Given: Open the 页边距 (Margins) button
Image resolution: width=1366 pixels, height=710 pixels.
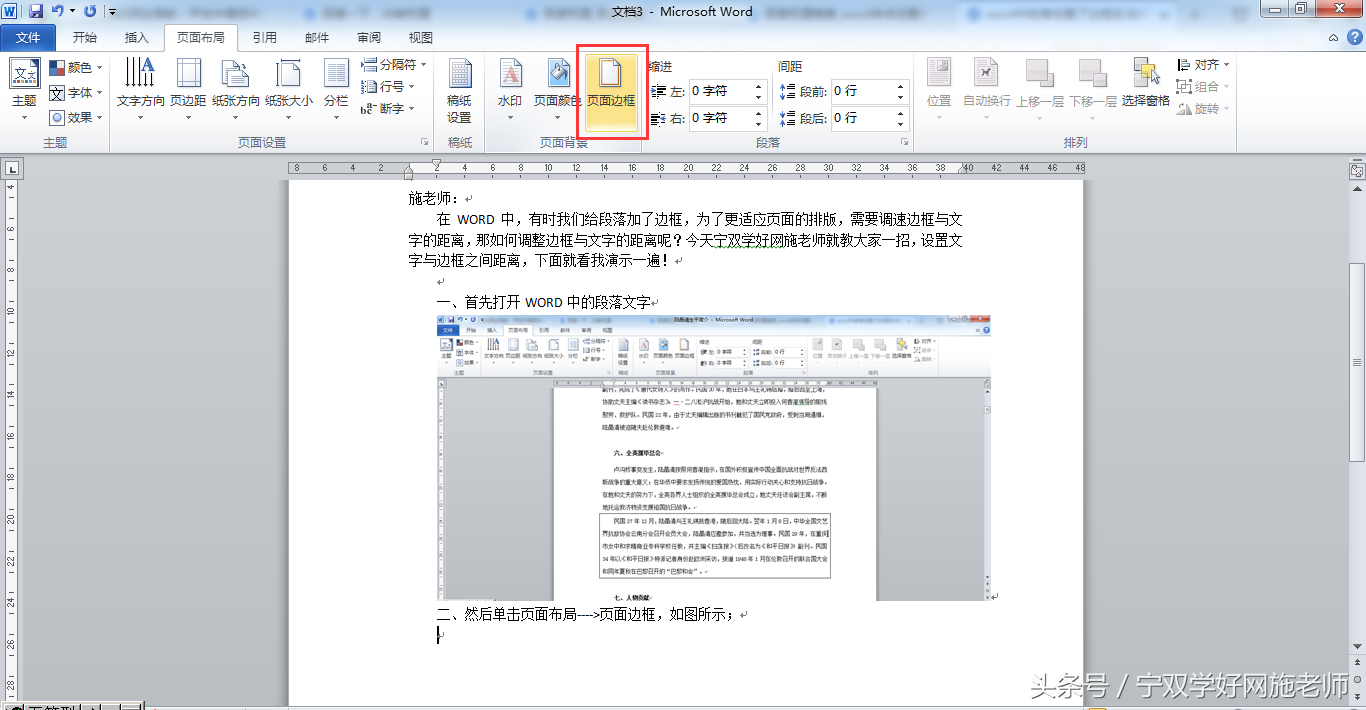Looking at the screenshot, I should click(x=188, y=89).
